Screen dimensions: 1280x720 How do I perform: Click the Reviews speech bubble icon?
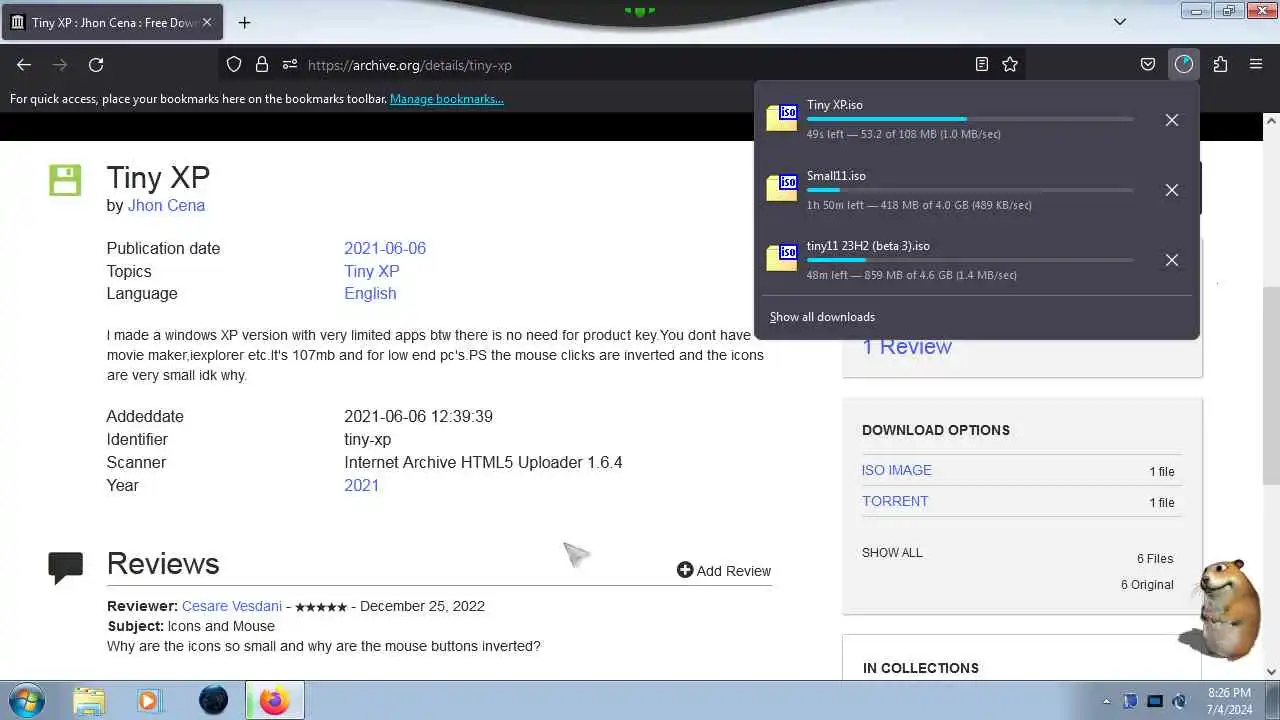(x=65, y=567)
